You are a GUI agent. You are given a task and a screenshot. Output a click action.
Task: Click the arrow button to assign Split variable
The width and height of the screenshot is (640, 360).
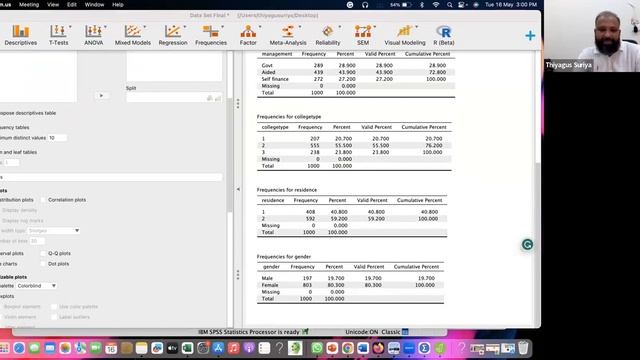(x=102, y=96)
